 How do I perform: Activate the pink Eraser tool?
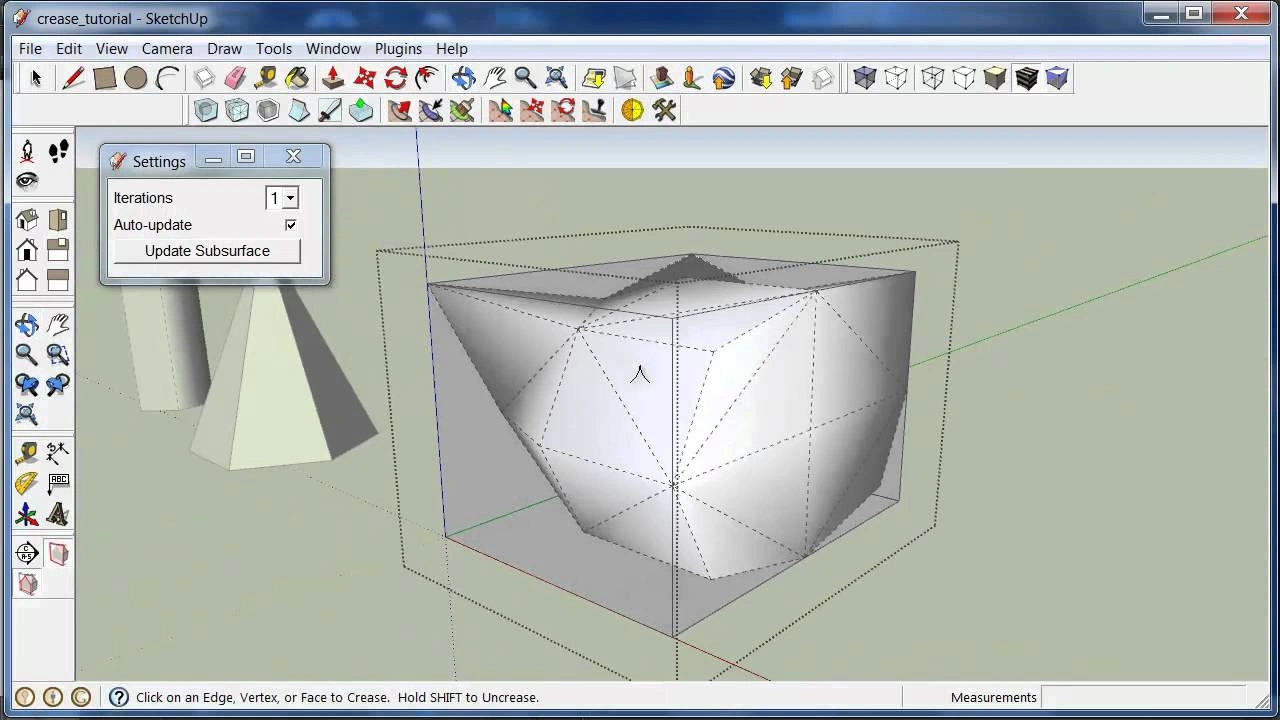(235, 78)
